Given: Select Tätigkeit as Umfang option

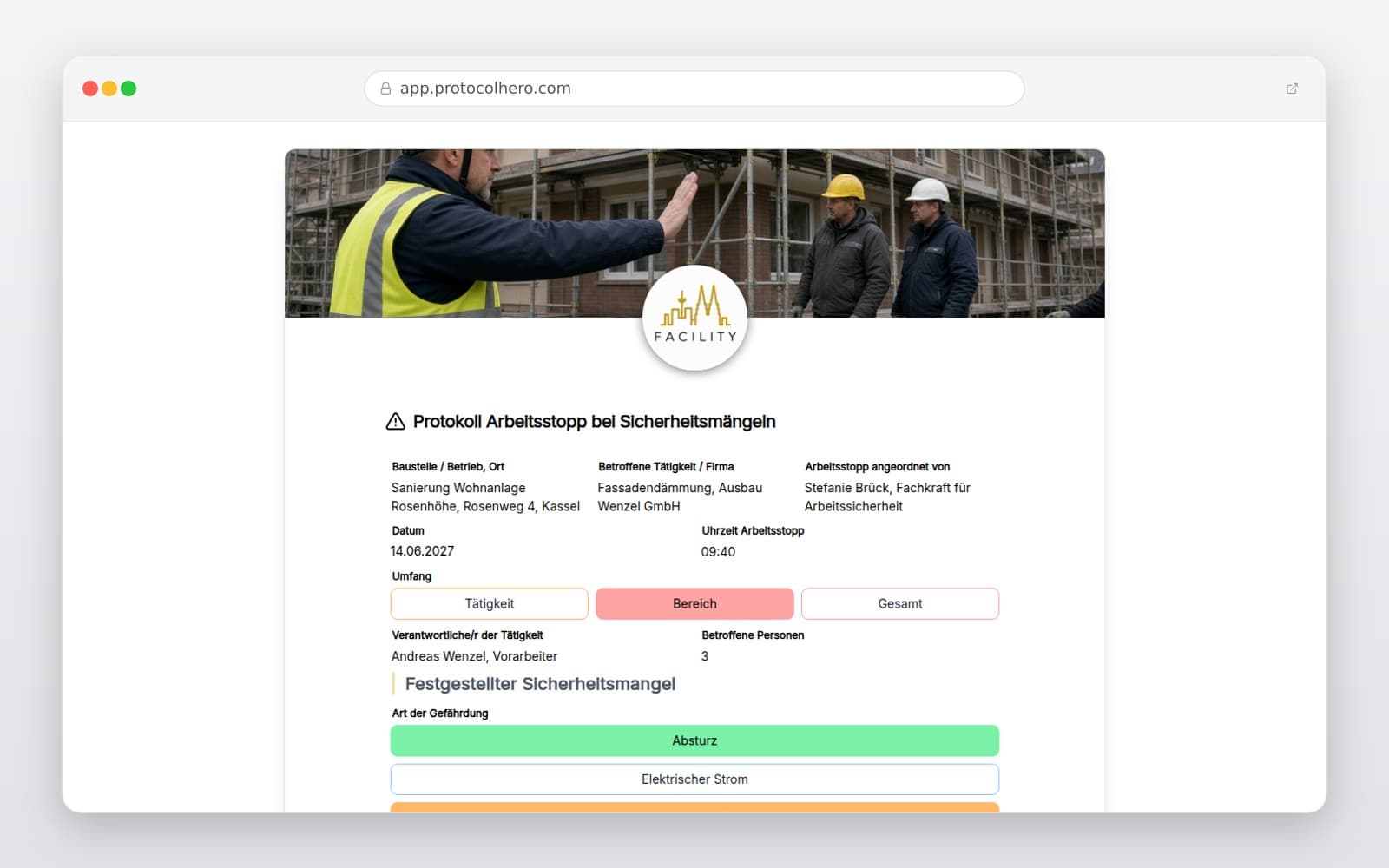Looking at the screenshot, I should (490, 604).
